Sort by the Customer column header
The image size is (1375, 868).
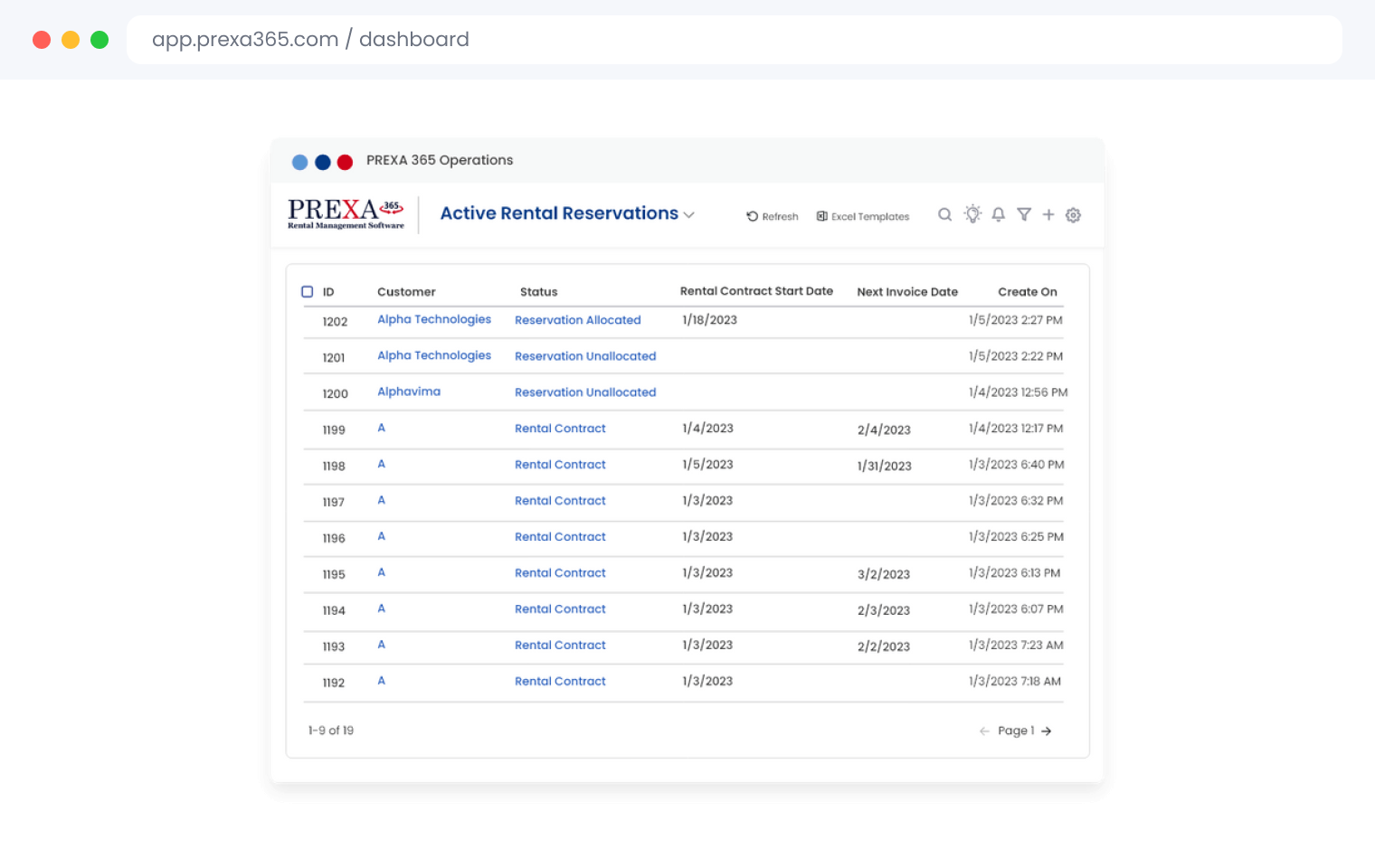tap(406, 292)
